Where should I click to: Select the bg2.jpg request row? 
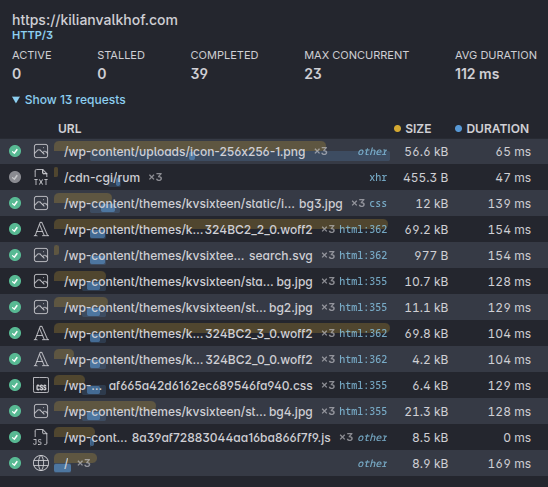(x=274, y=307)
